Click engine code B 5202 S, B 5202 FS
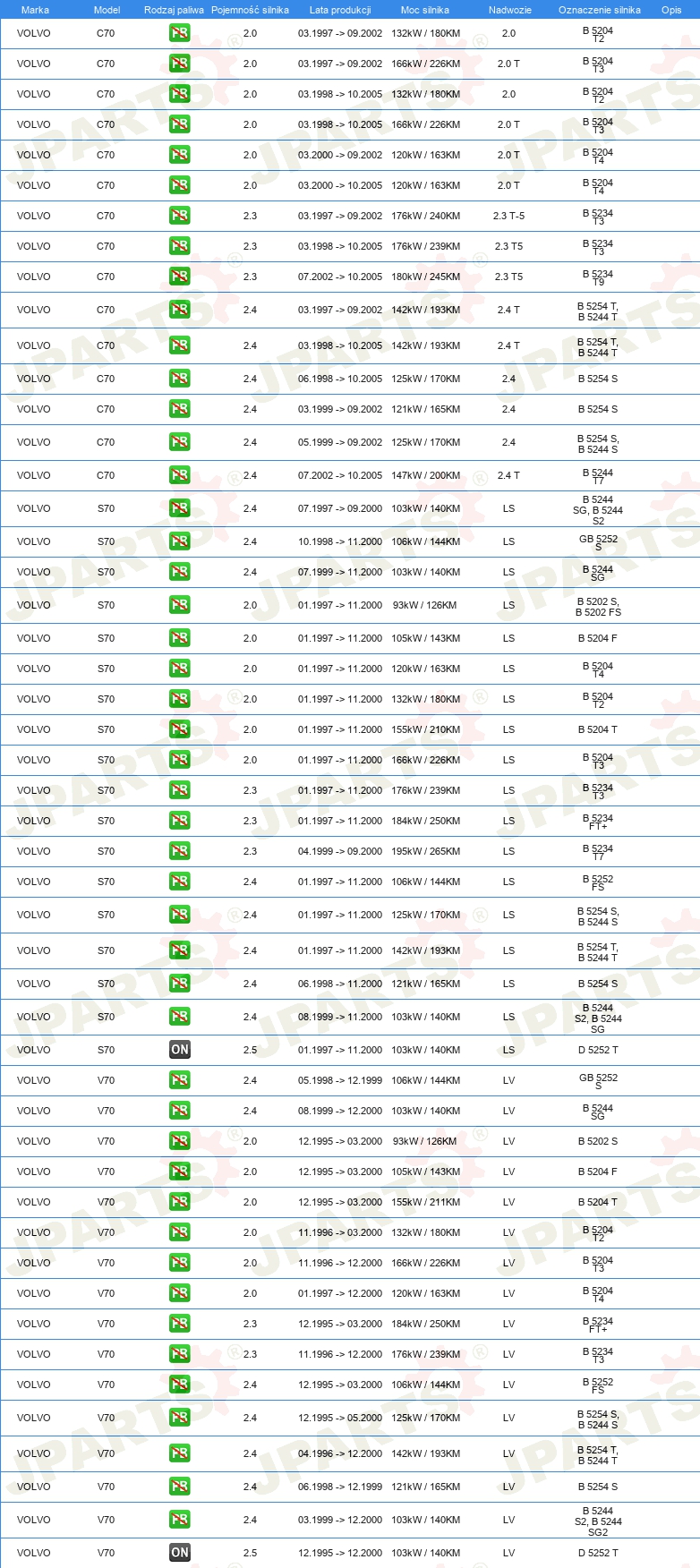The height and width of the screenshot is (1568, 700). tap(598, 607)
